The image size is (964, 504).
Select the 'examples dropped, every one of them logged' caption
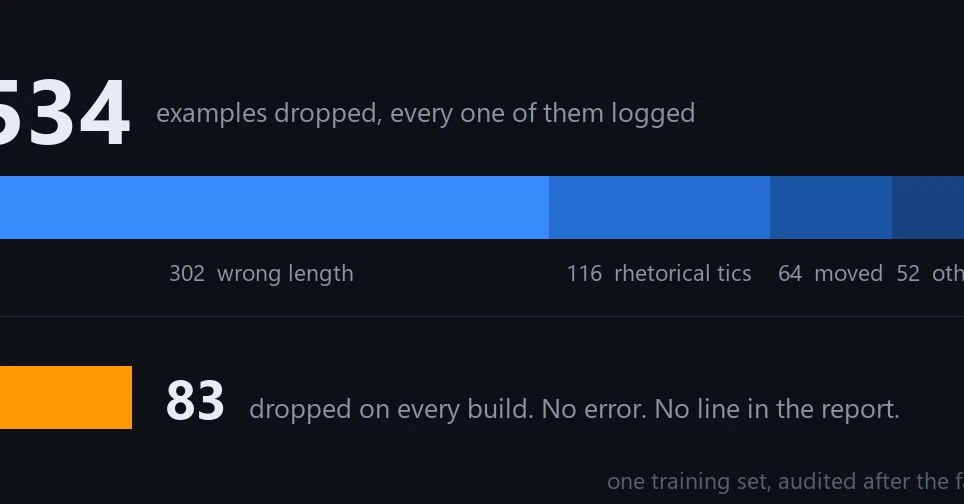point(425,114)
